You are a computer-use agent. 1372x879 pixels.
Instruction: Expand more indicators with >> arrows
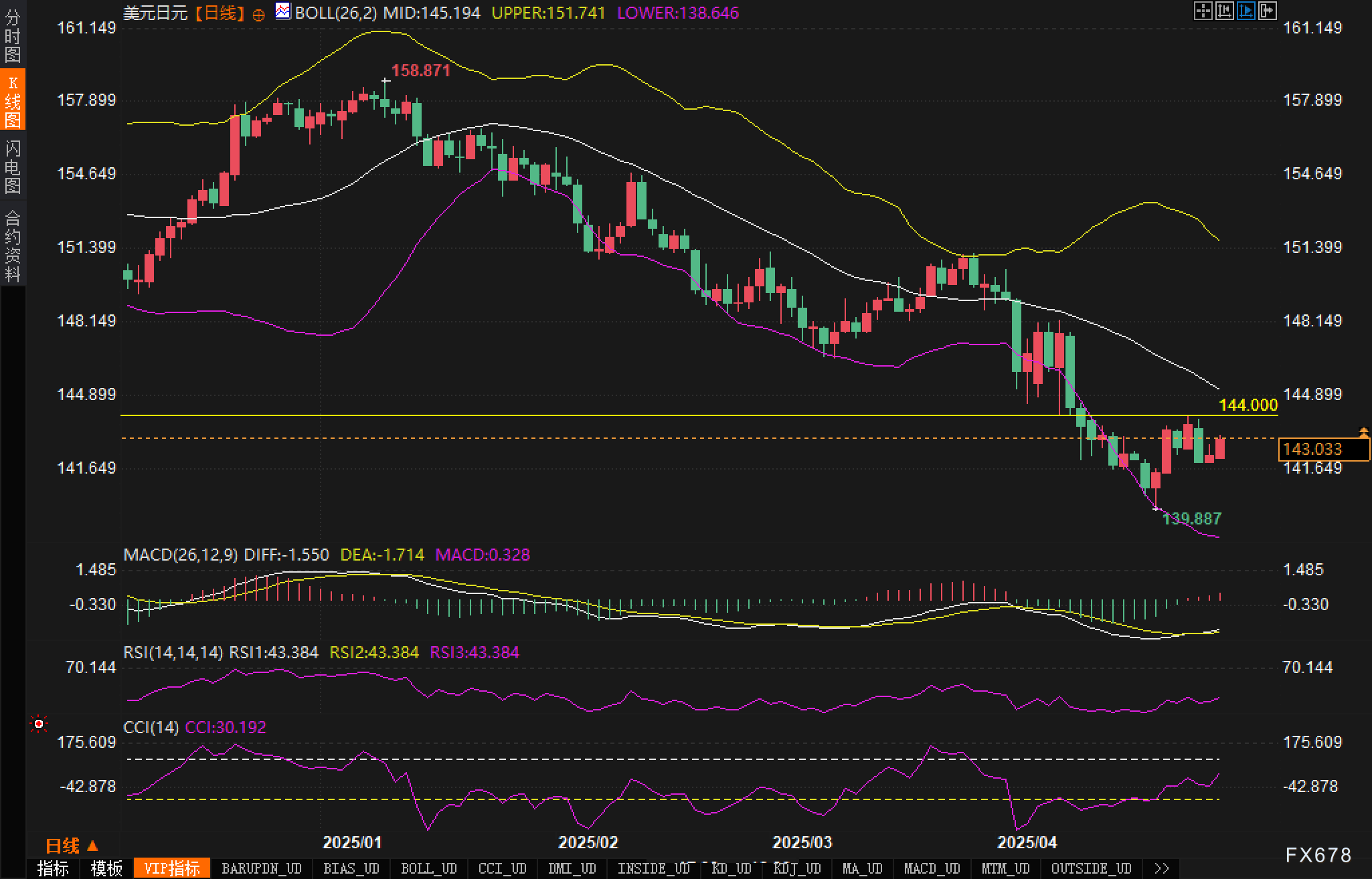coord(1162,868)
